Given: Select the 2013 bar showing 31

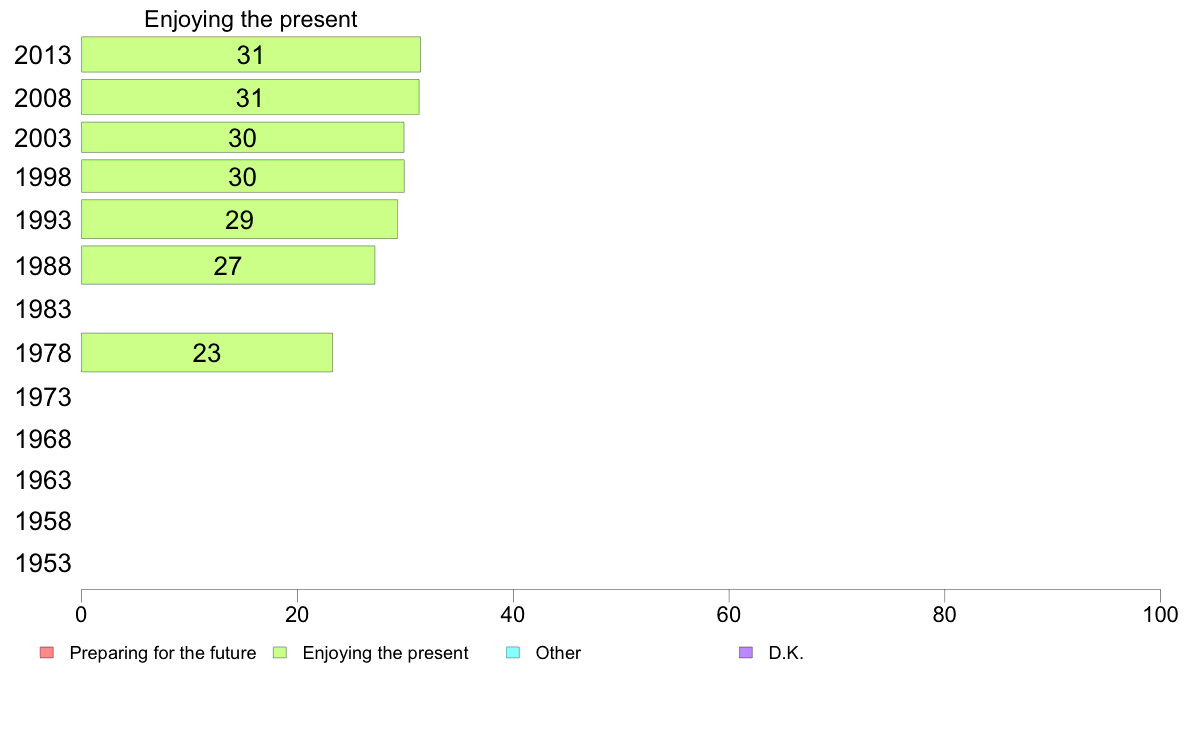Looking at the screenshot, I should tap(251, 55).
